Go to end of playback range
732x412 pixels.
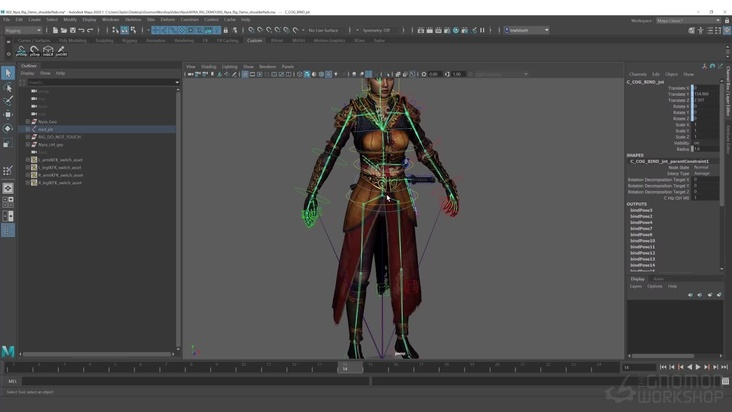(x=725, y=368)
